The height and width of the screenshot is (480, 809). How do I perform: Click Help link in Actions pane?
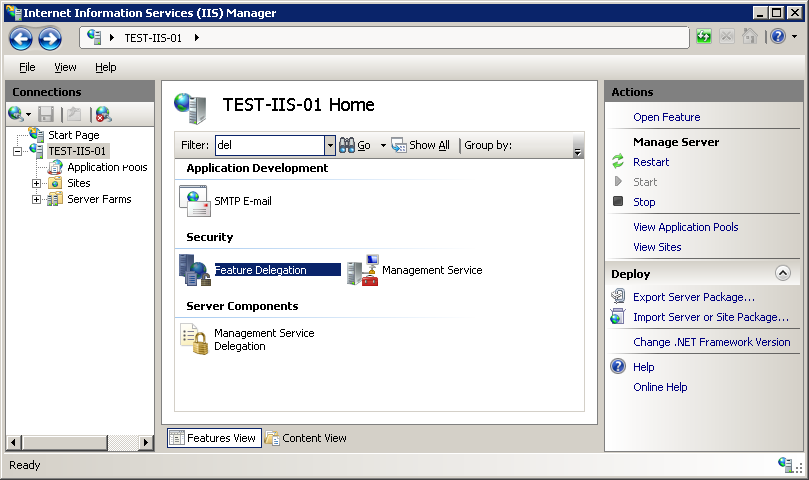[644, 367]
